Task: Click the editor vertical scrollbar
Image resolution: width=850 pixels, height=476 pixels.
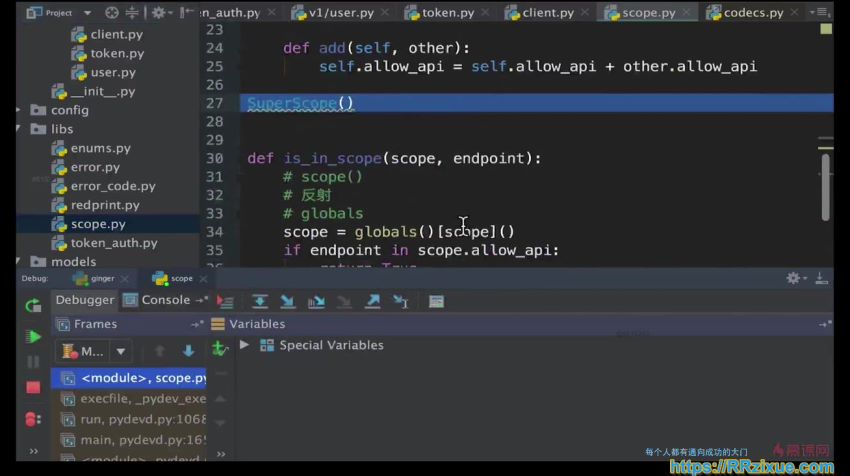Action: click(x=825, y=185)
